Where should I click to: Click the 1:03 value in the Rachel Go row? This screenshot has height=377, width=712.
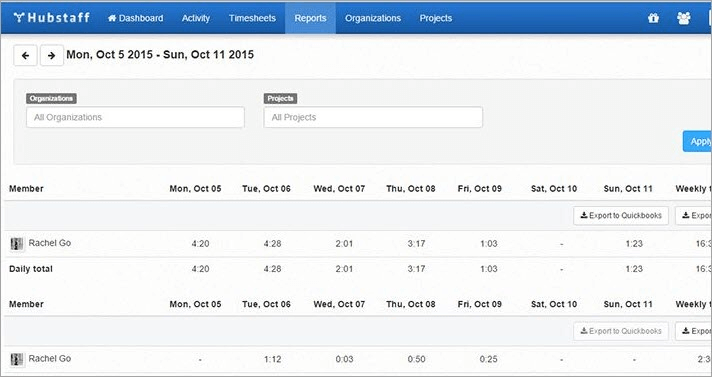click(489, 243)
